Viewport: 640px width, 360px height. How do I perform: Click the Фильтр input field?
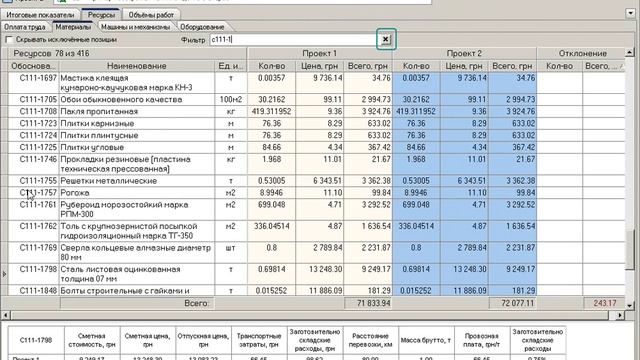293,40
